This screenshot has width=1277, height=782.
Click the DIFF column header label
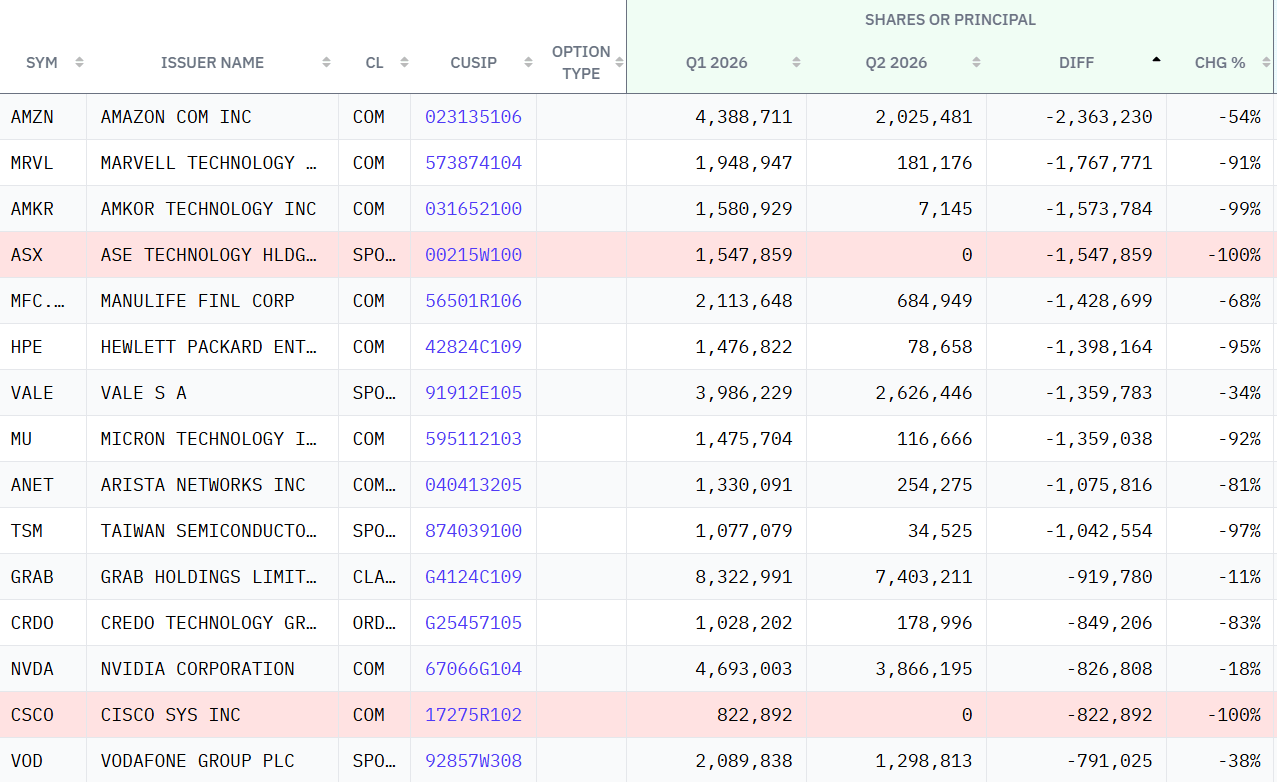point(1076,62)
